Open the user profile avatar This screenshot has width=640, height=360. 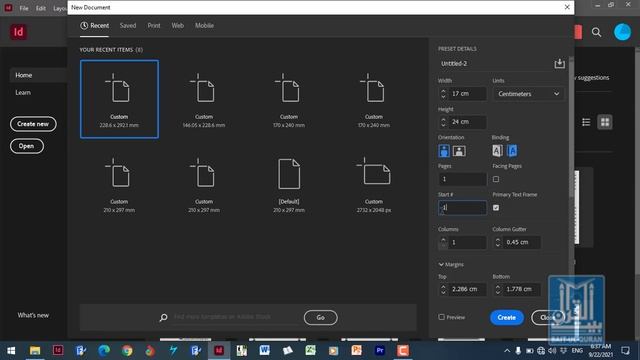[x=622, y=32]
